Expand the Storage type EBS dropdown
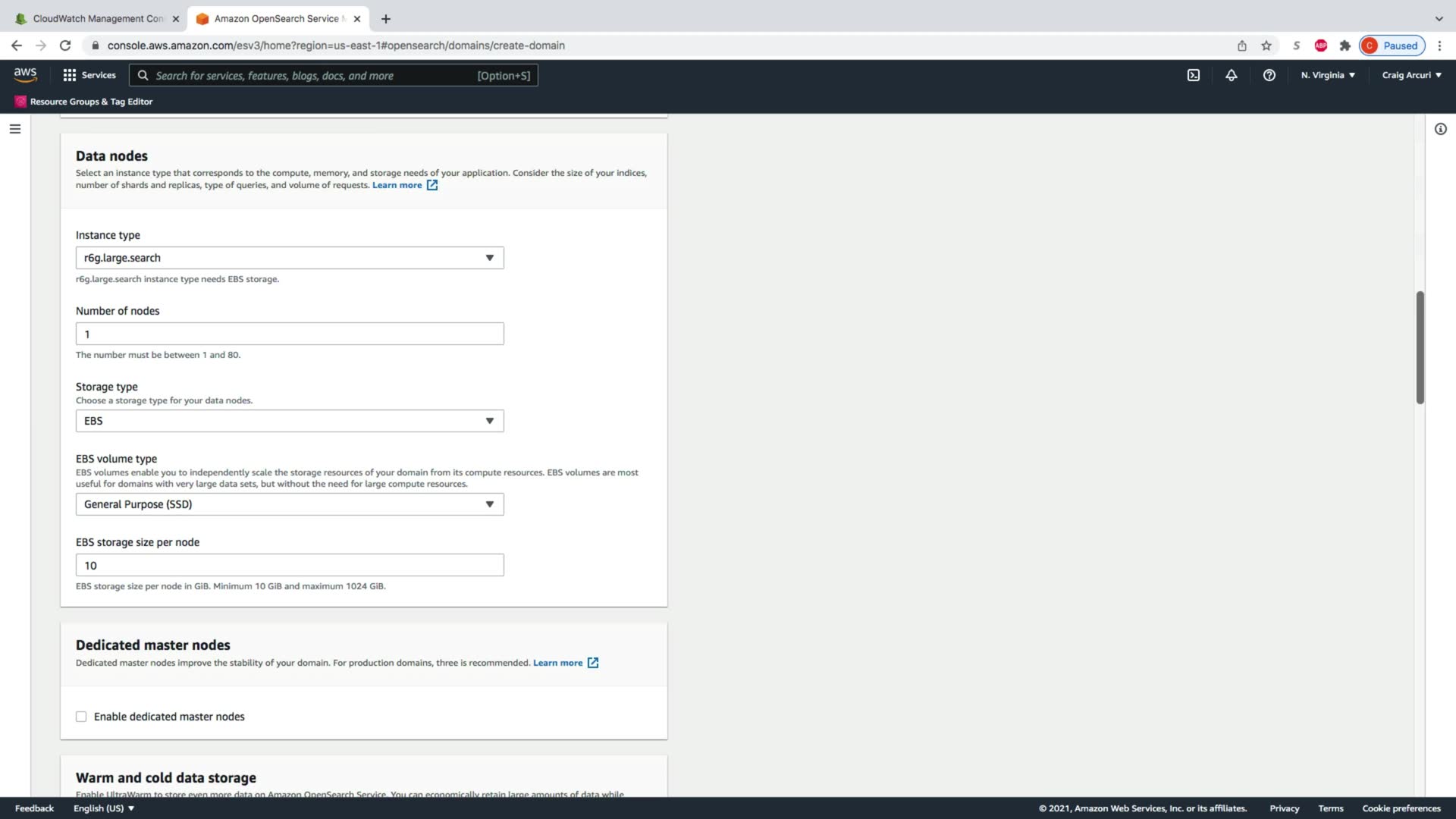The image size is (1456, 819). (289, 421)
